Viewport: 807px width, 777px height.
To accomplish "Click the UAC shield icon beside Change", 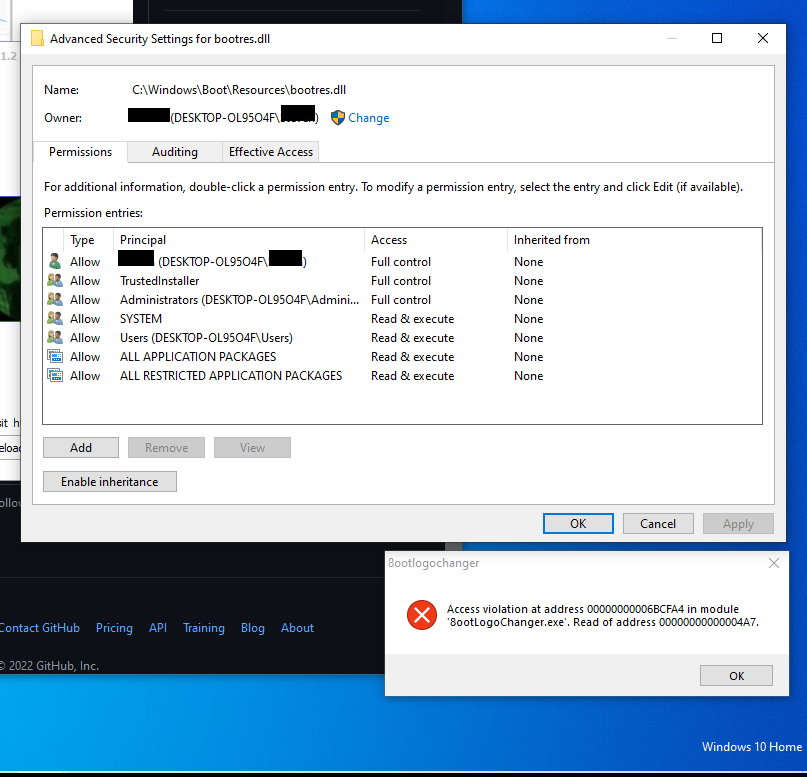I will [337, 117].
